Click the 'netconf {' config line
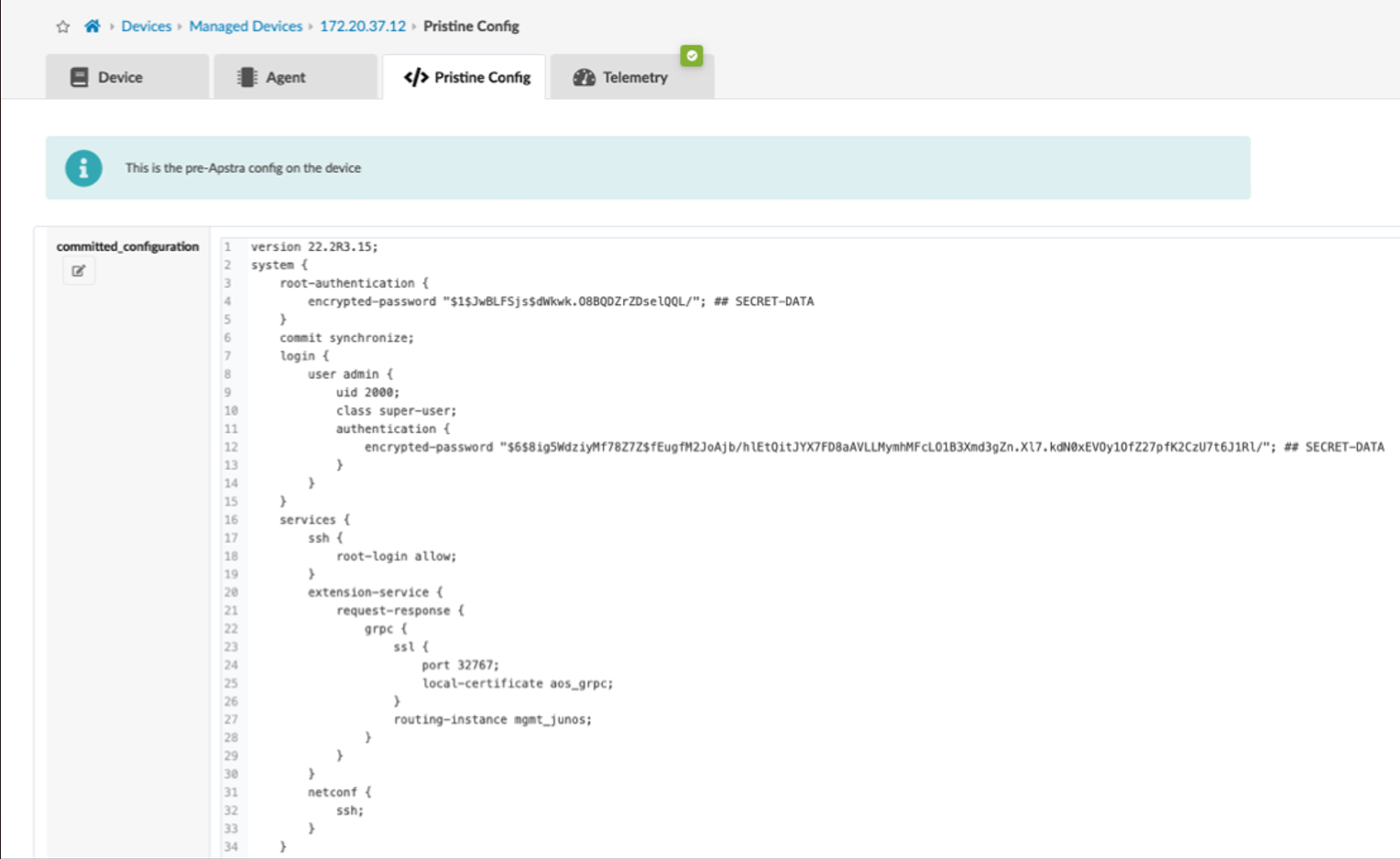The height and width of the screenshot is (859, 1400). coord(339,793)
